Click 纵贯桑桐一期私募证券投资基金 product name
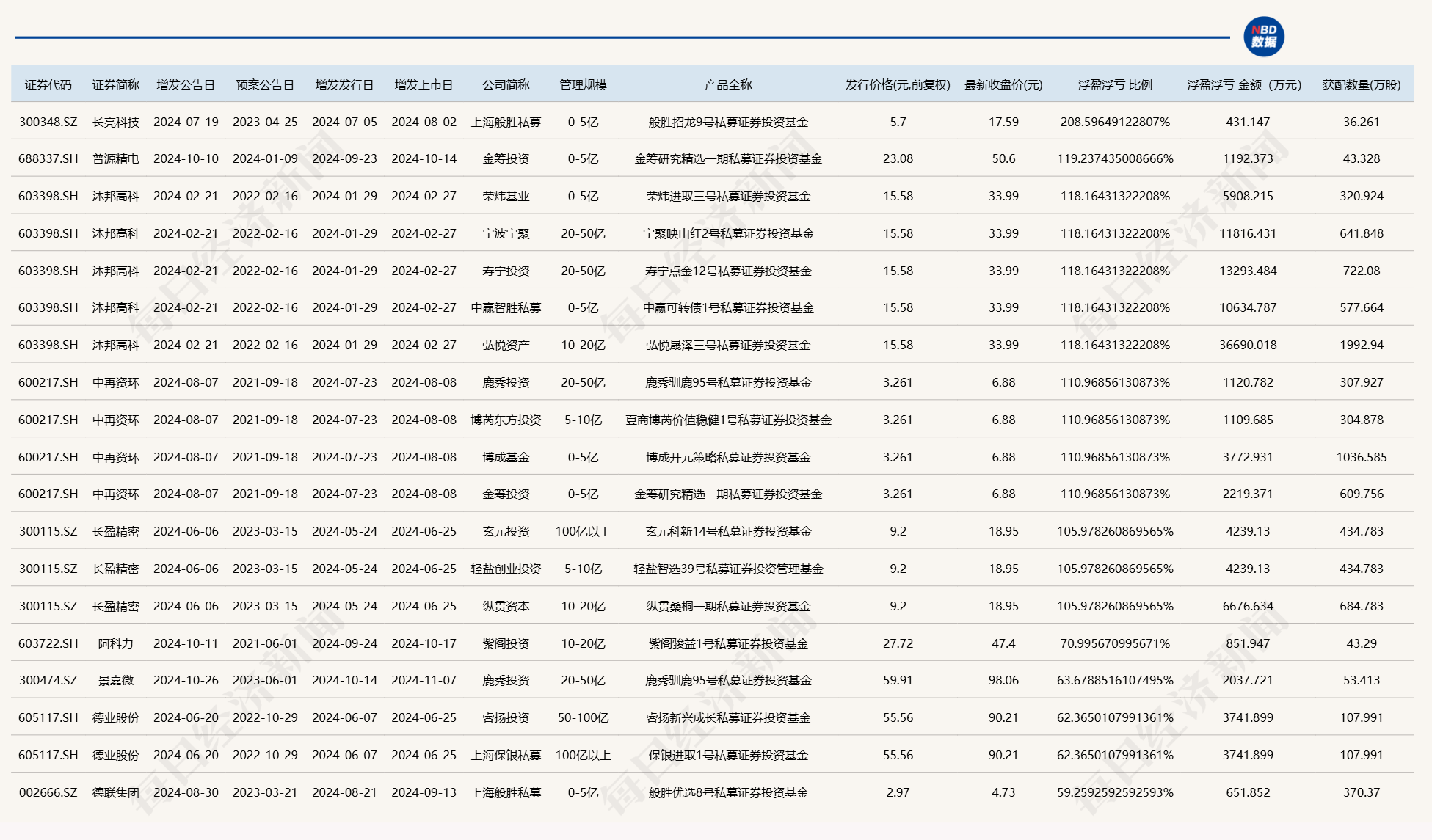The width and height of the screenshot is (1432, 840). (x=728, y=606)
